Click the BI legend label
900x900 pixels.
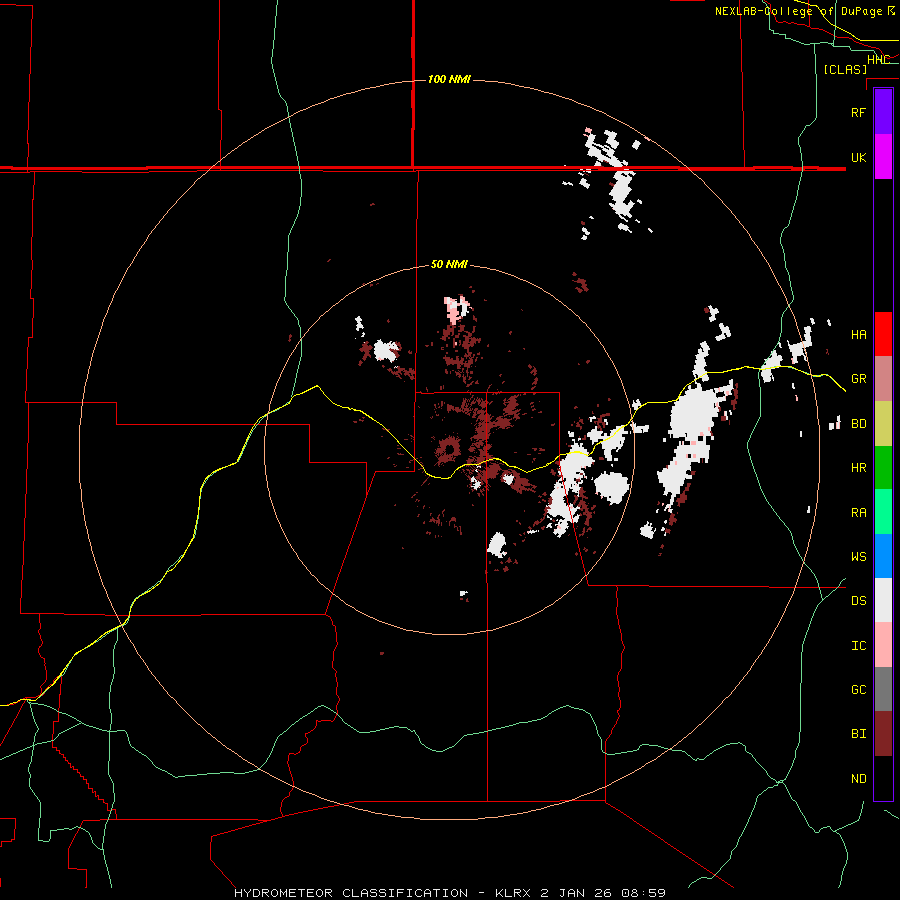coord(858,734)
